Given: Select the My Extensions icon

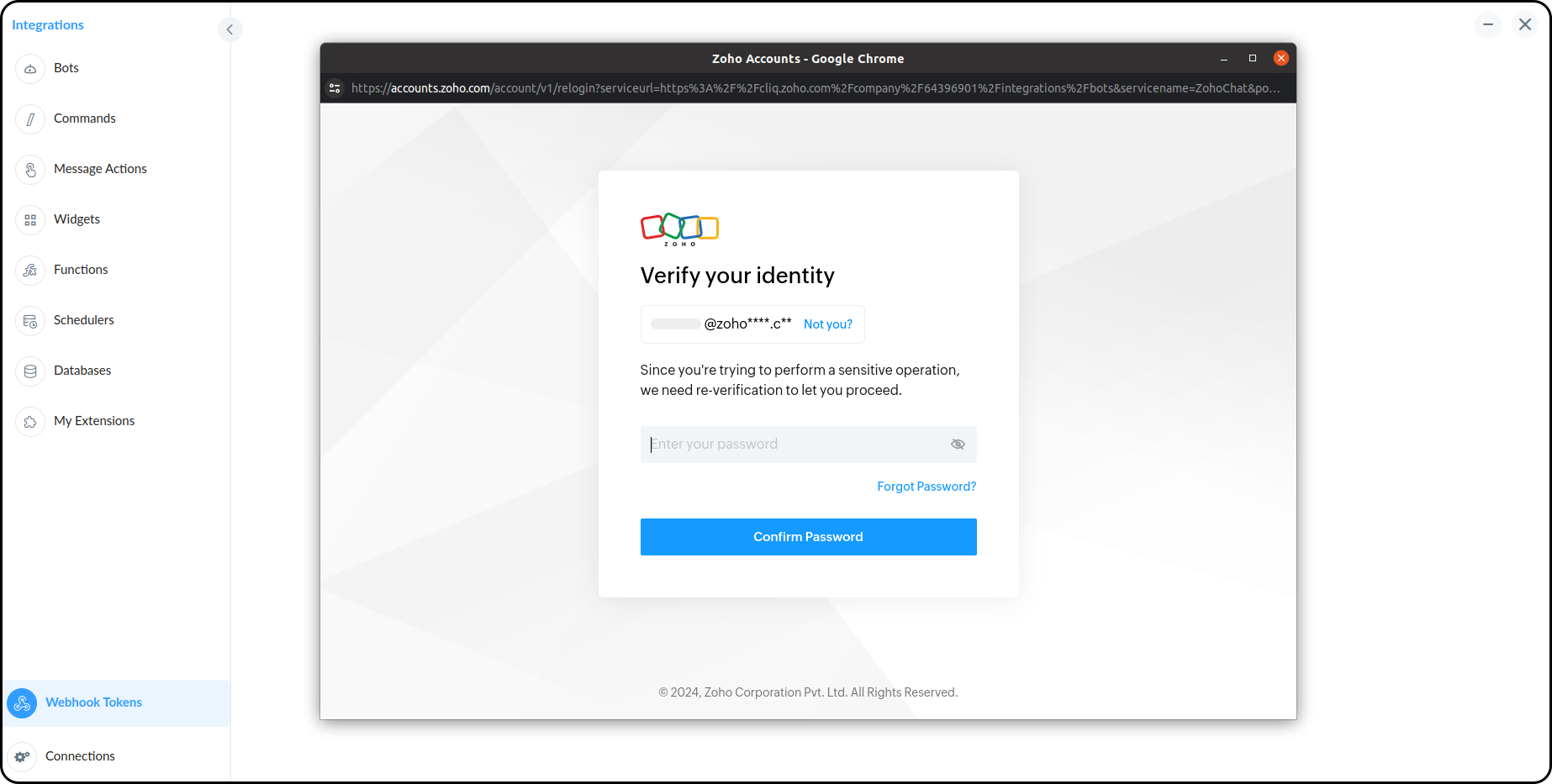Looking at the screenshot, I should pyautogui.click(x=30, y=421).
